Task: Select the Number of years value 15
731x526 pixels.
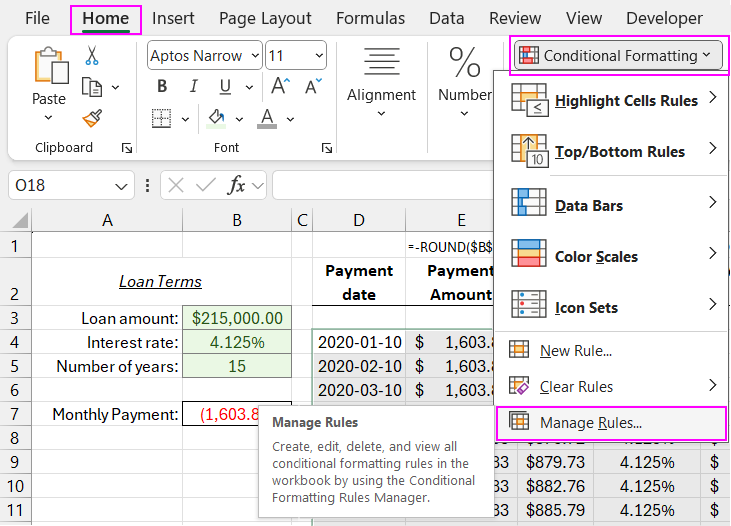Action: (237, 366)
